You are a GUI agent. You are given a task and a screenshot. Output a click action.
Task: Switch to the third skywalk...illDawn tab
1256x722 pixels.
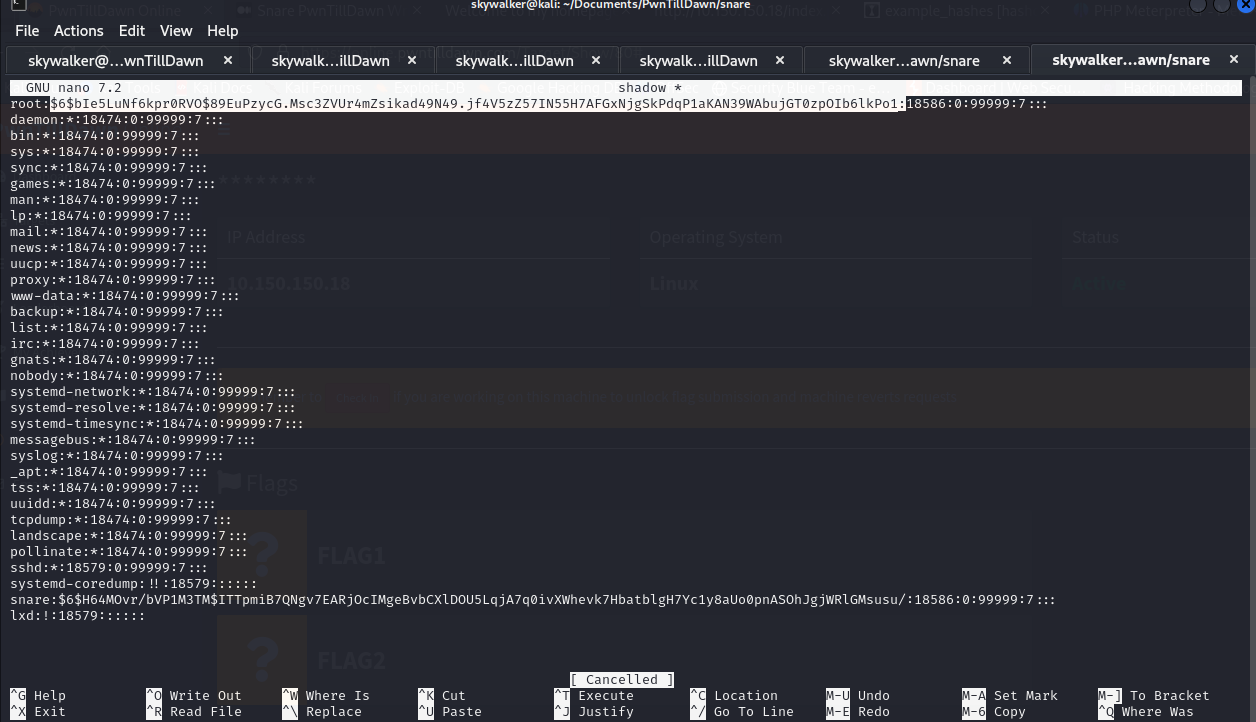514,60
